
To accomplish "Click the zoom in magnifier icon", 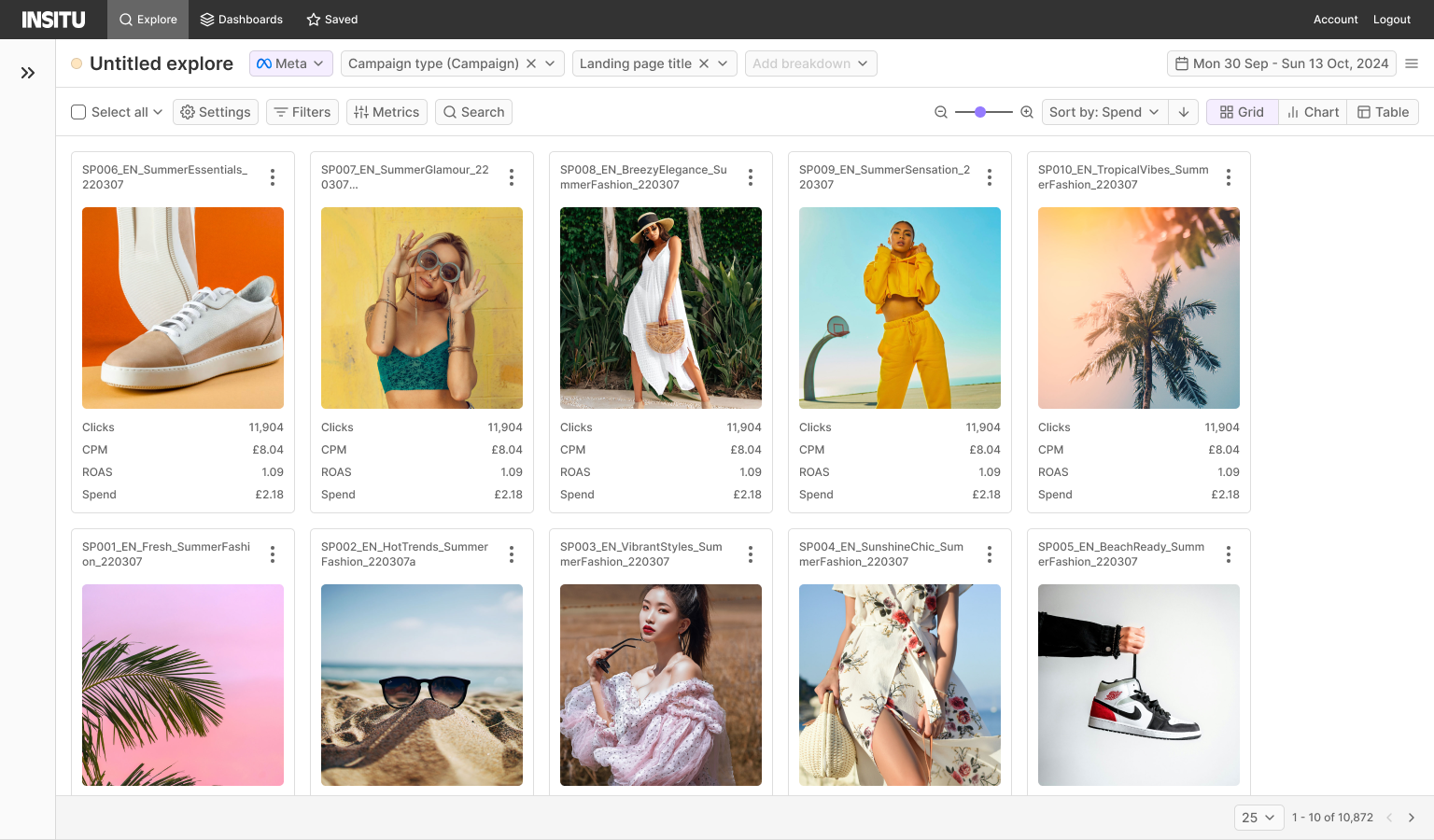I will (1027, 112).
